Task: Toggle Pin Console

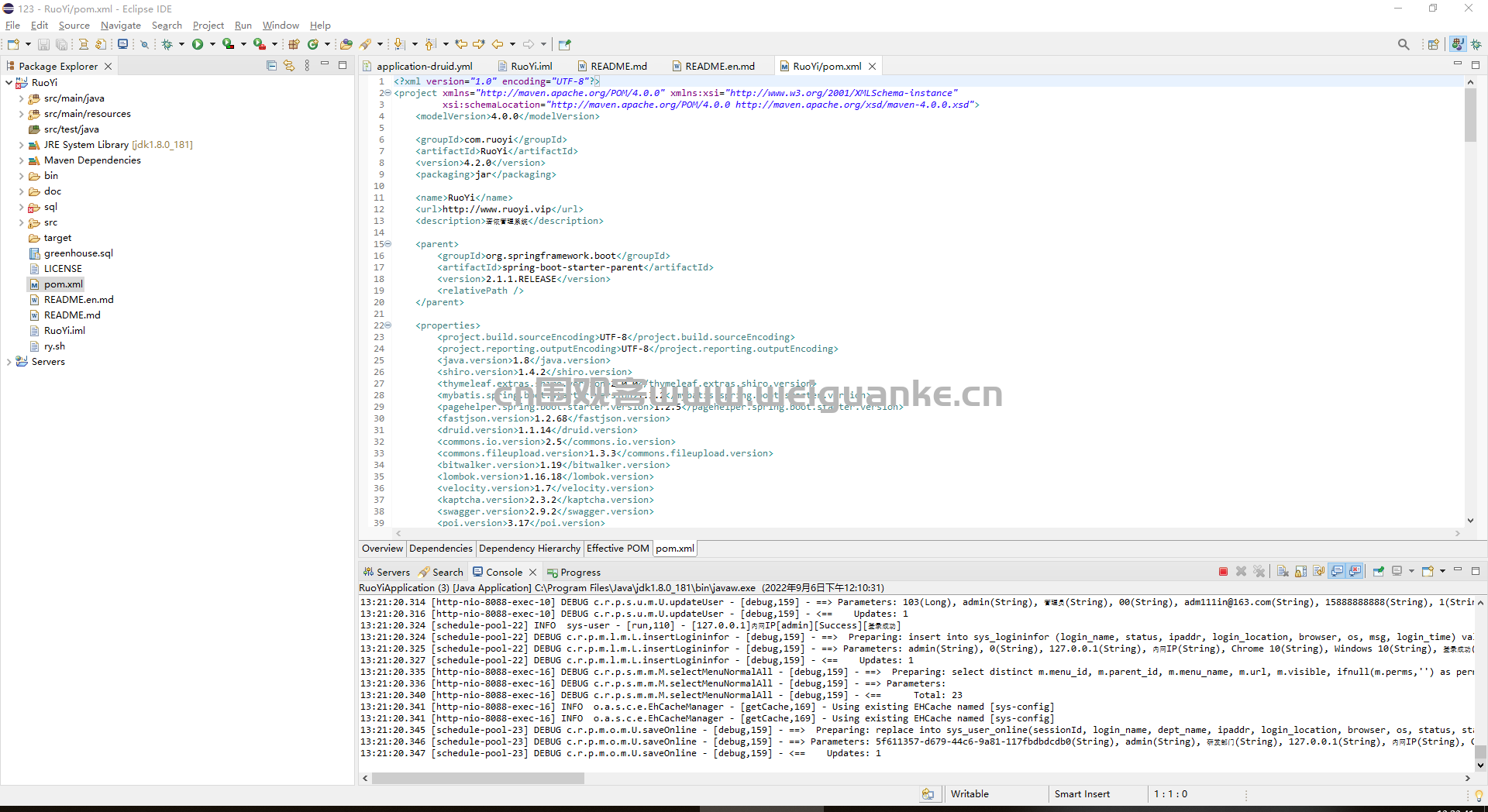Action: click(1379, 572)
